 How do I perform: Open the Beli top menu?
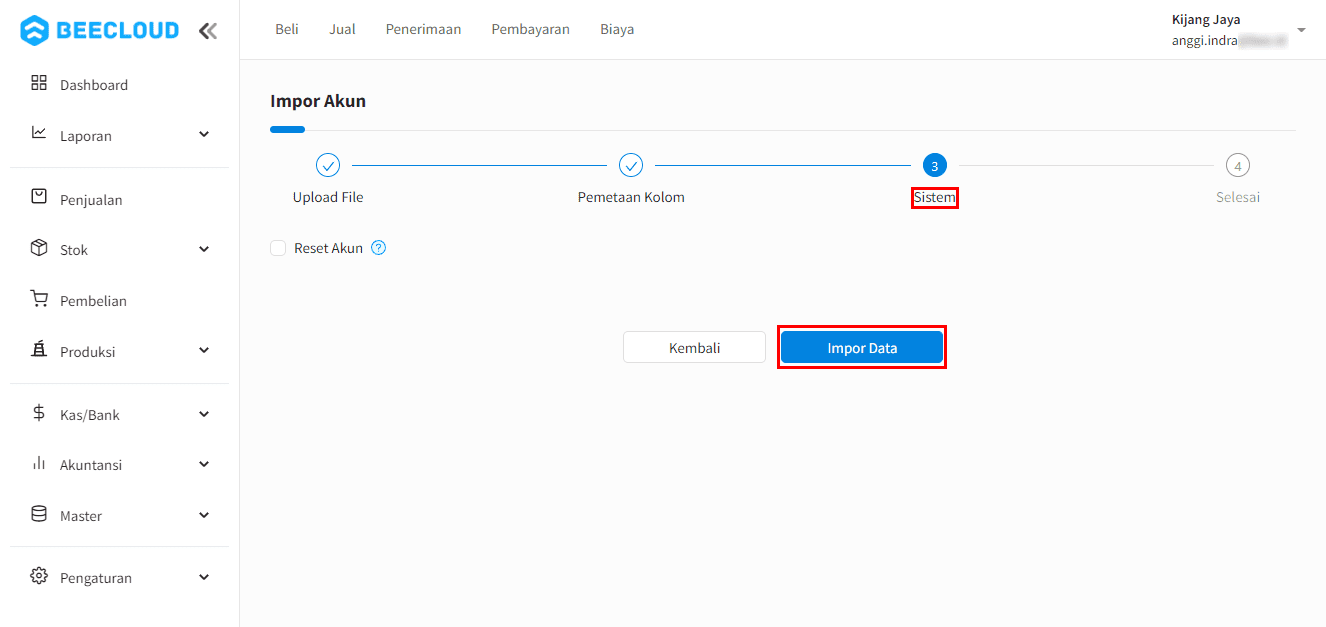287,29
